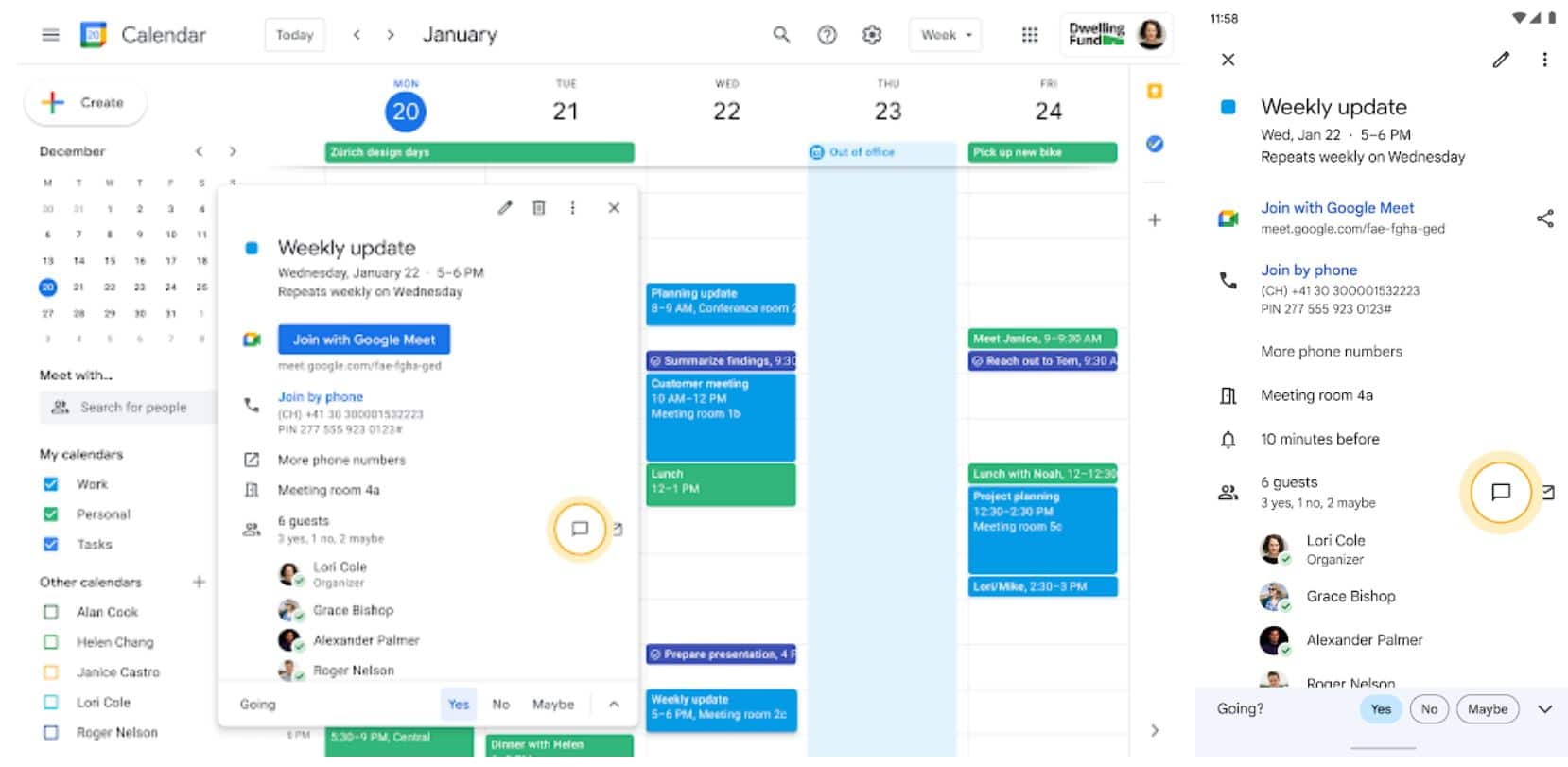Click the Today button
The height and width of the screenshot is (767, 1568).
294,35
